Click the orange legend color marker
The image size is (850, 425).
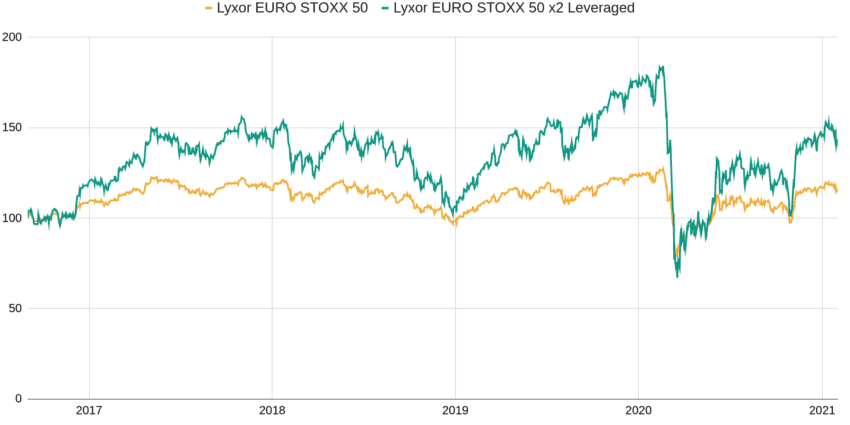pyautogui.click(x=209, y=8)
